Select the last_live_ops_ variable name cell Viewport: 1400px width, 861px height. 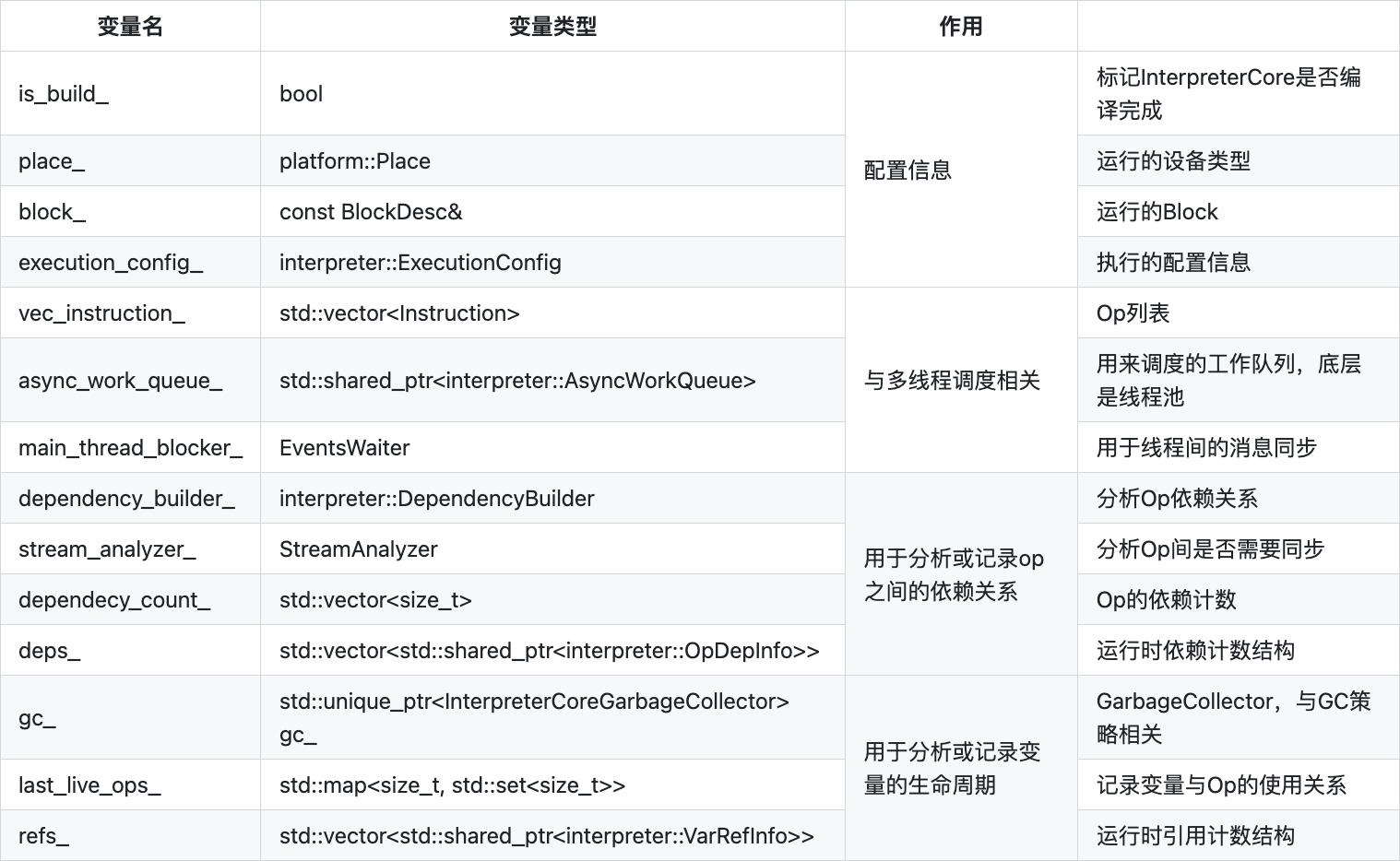[x=130, y=784]
